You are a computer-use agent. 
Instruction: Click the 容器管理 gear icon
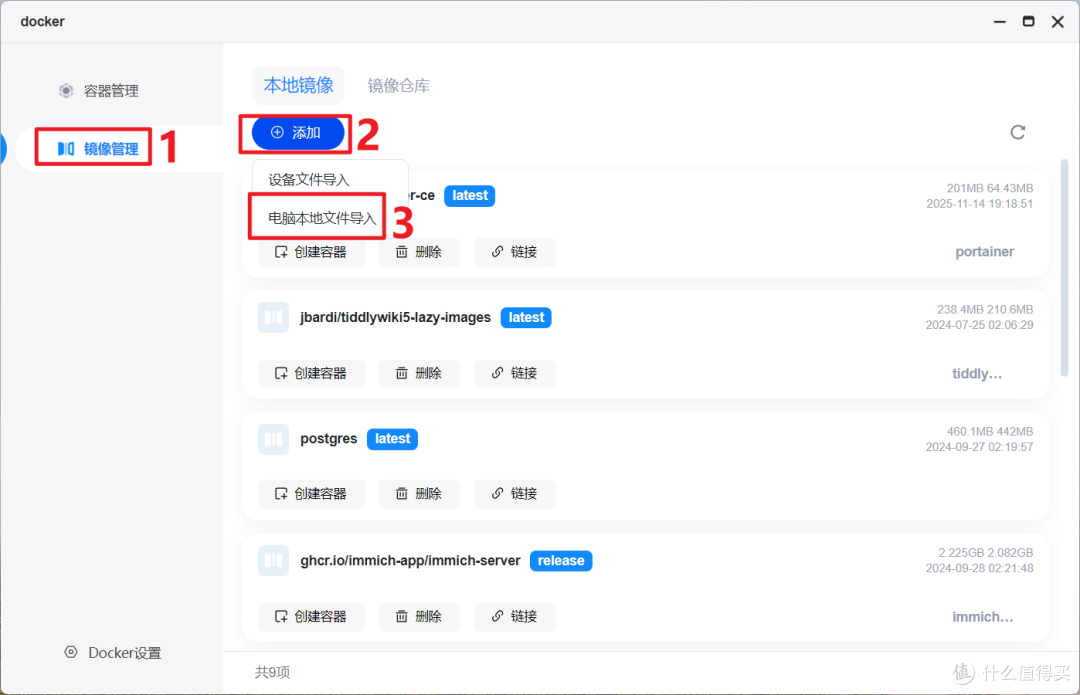66,91
